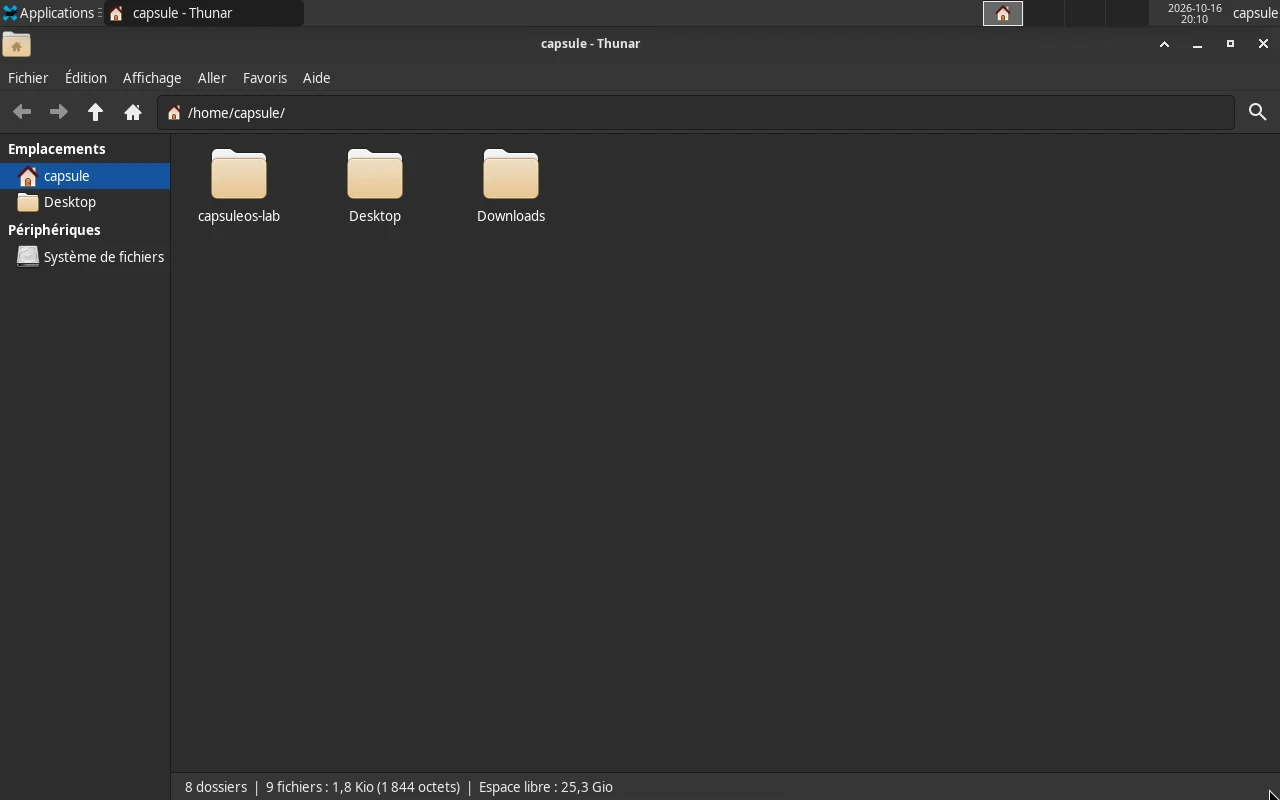The height and width of the screenshot is (800, 1280).
Task: Open Système de fichiers in the sidebar
Action: pyautogui.click(x=85, y=257)
